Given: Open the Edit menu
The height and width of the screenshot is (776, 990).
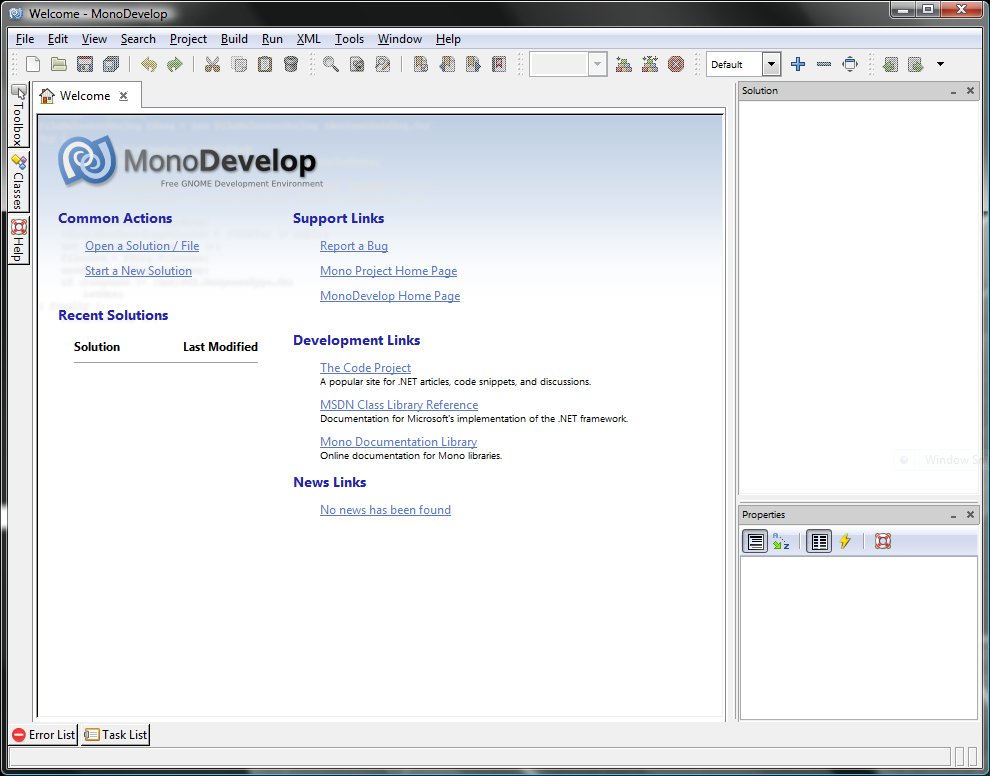Looking at the screenshot, I should coord(57,39).
